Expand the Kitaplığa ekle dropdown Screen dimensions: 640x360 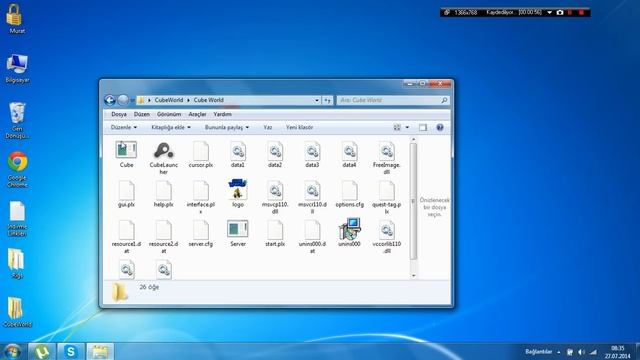point(171,127)
